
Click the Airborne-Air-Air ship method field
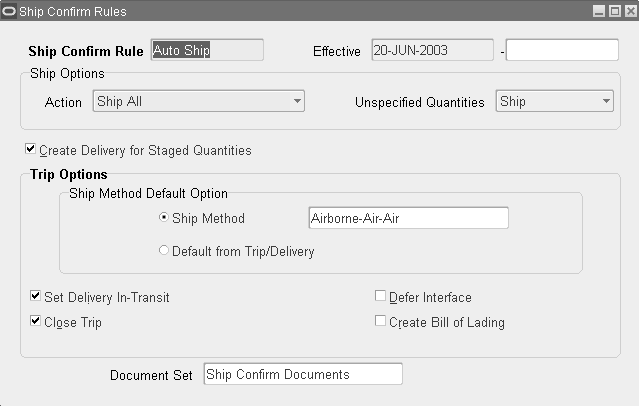click(409, 218)
